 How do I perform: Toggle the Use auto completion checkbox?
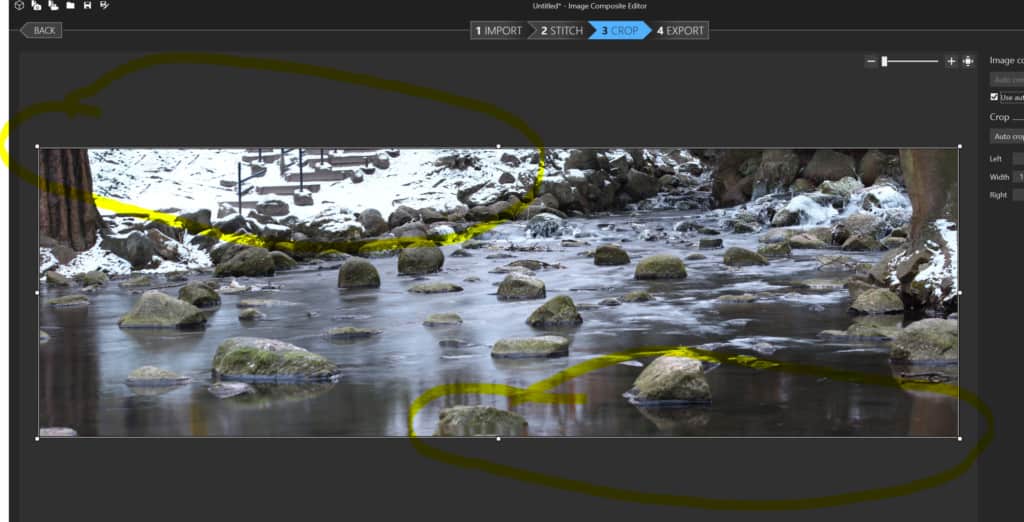coord(994,97)
